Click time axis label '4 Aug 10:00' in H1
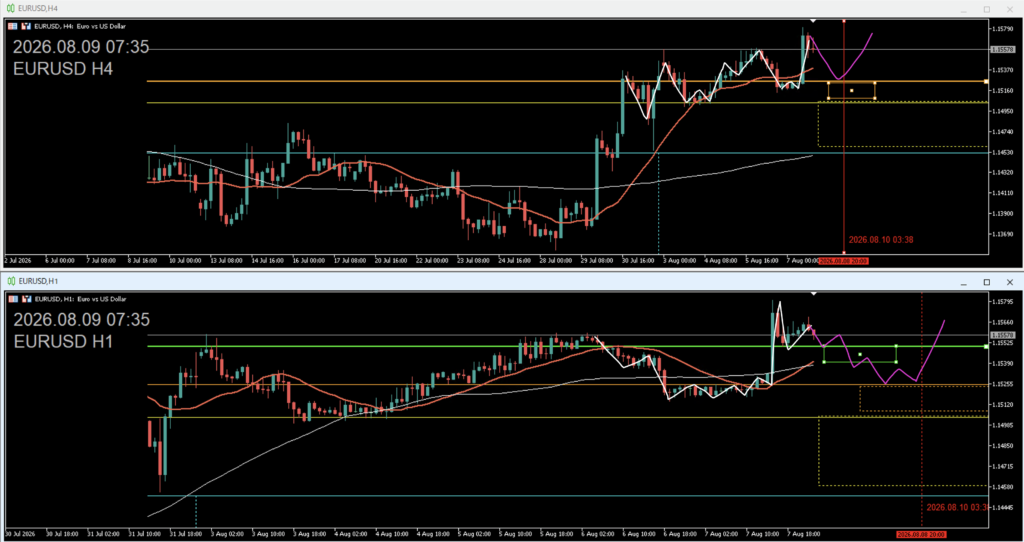Viewport: 1024px width, 542px height. (x=392, y=534)
